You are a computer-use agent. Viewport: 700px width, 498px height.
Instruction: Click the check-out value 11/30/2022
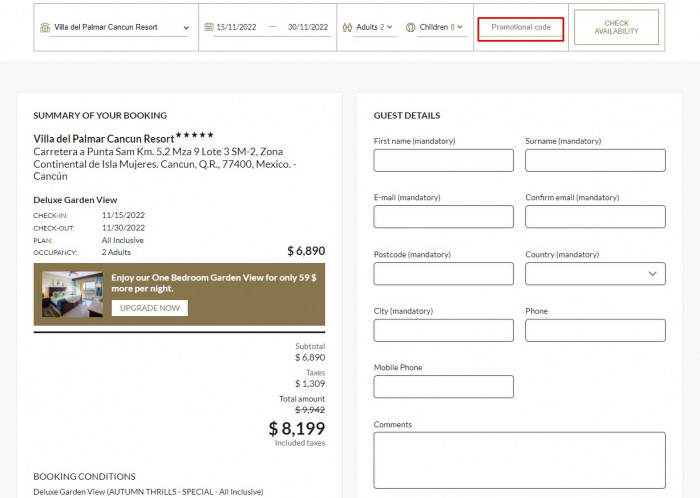123,228
